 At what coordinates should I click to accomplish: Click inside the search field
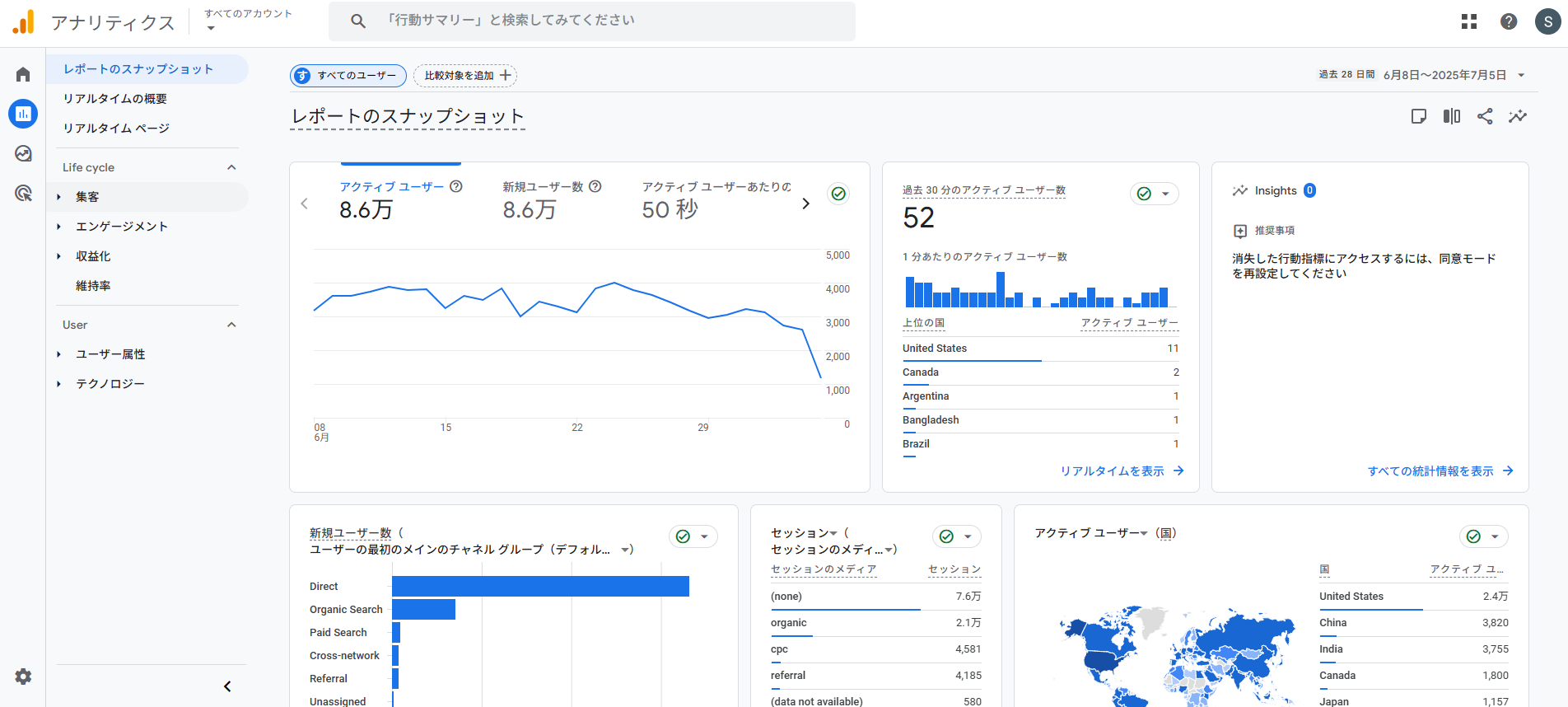point(591,21)
